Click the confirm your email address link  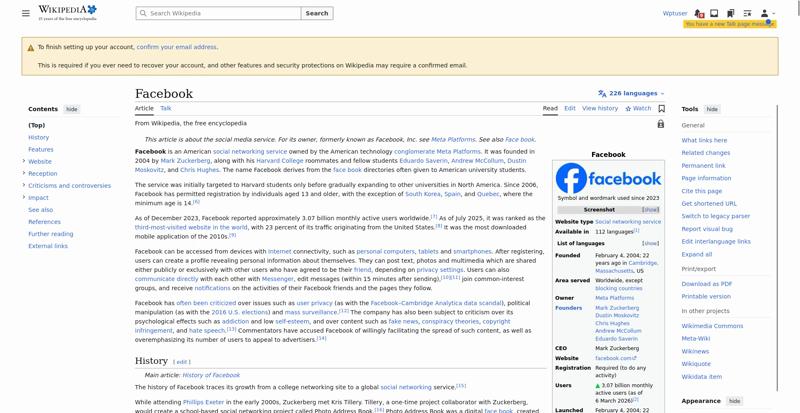pos(177,47)
